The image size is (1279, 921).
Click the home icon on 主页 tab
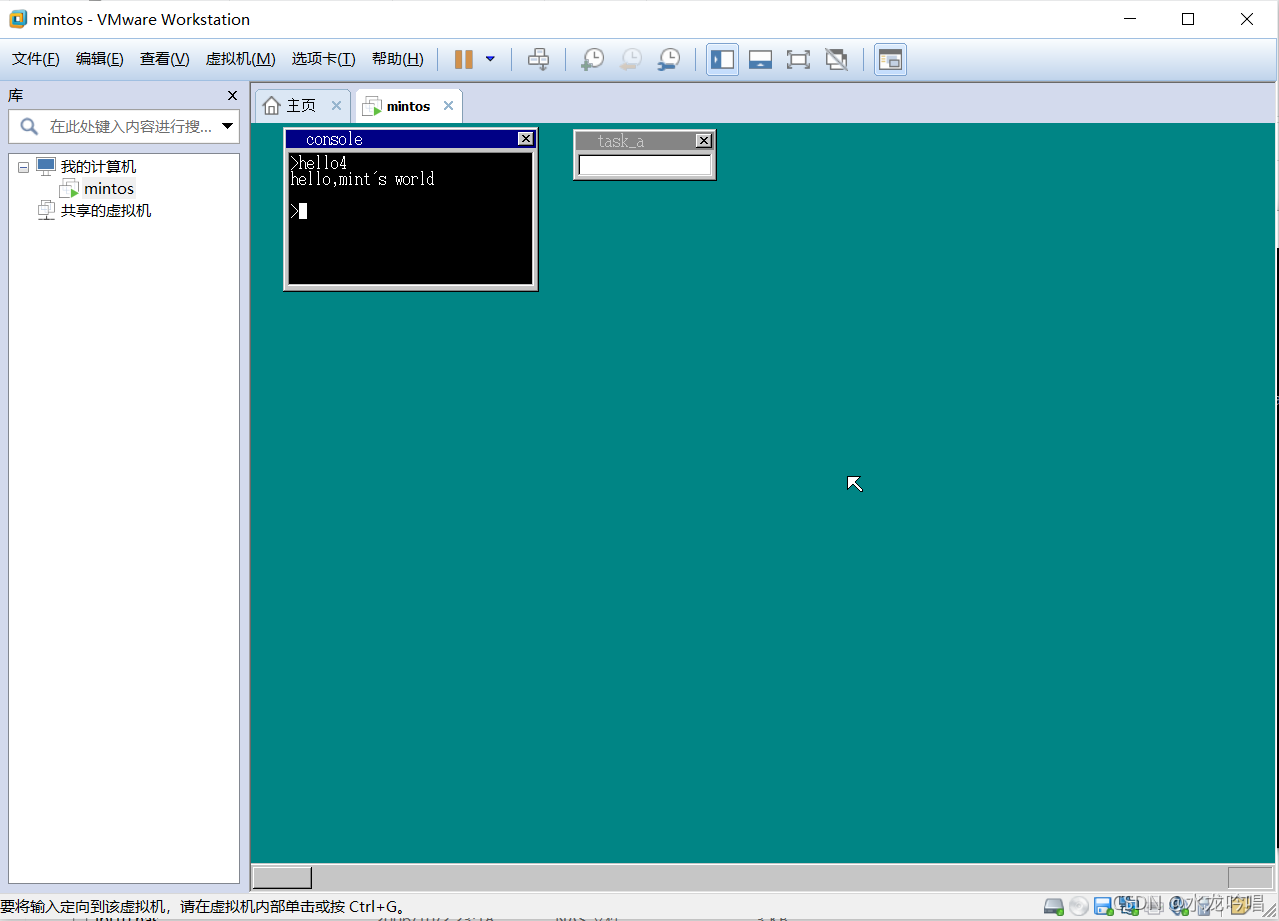coord(271,105)
